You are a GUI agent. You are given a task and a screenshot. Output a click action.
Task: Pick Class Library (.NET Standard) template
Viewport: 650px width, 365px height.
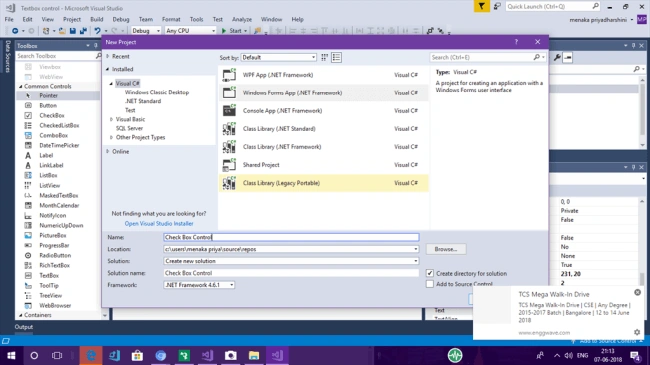coord(323,129)
